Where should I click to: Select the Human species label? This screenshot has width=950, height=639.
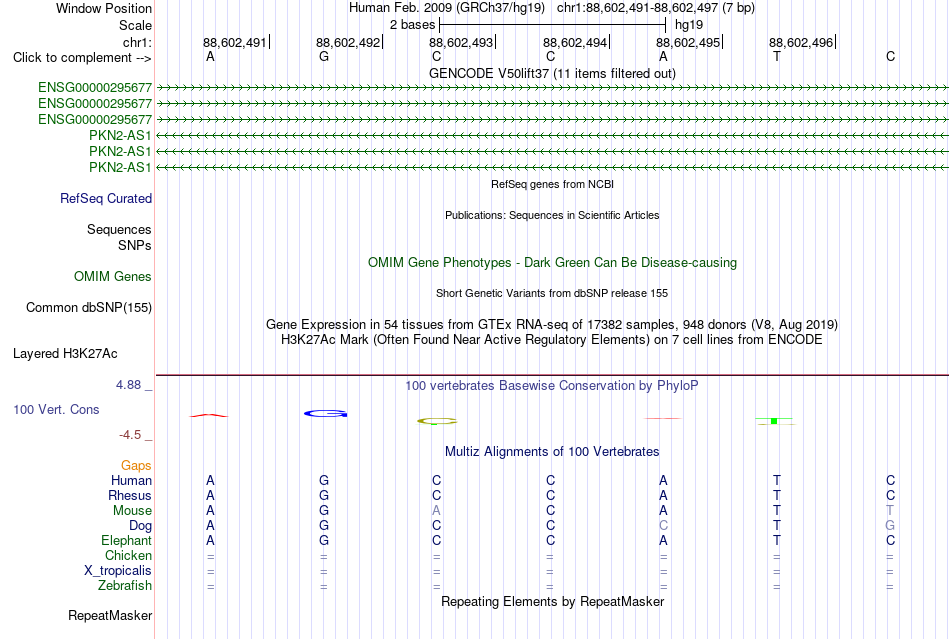coord(131,480)
